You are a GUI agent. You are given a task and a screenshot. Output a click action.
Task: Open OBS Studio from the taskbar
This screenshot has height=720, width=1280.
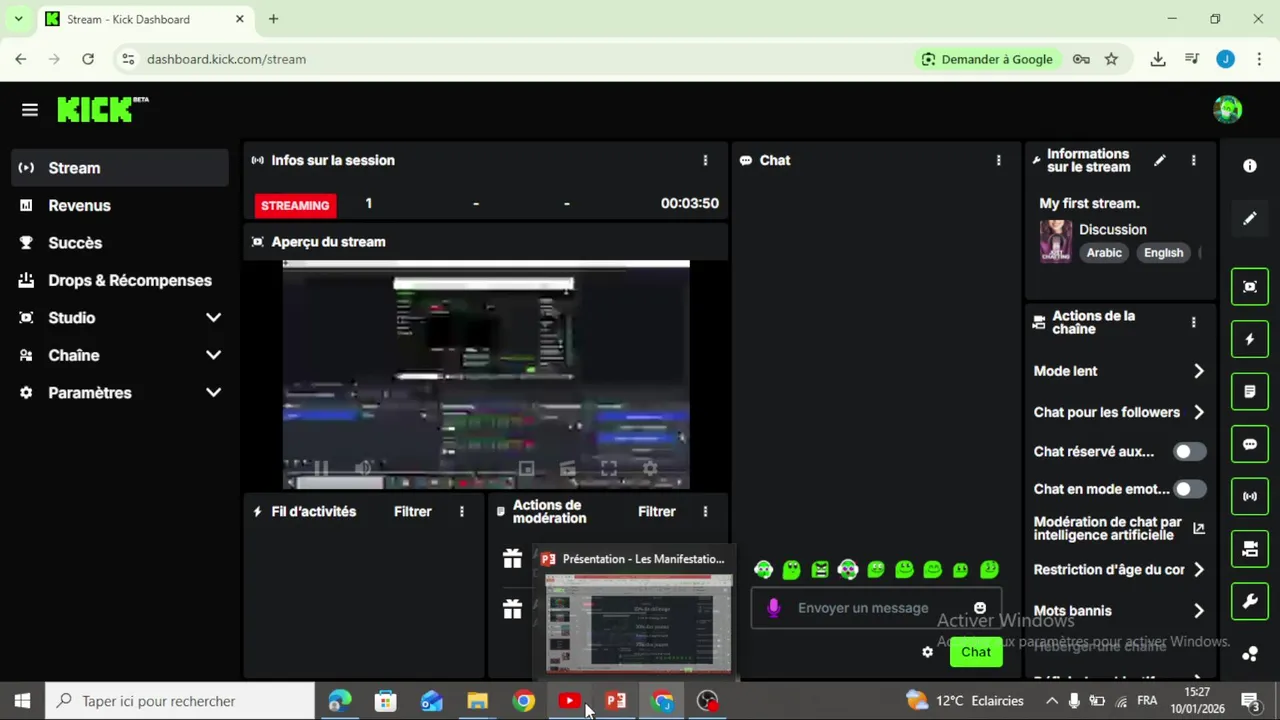click(708, 701)
